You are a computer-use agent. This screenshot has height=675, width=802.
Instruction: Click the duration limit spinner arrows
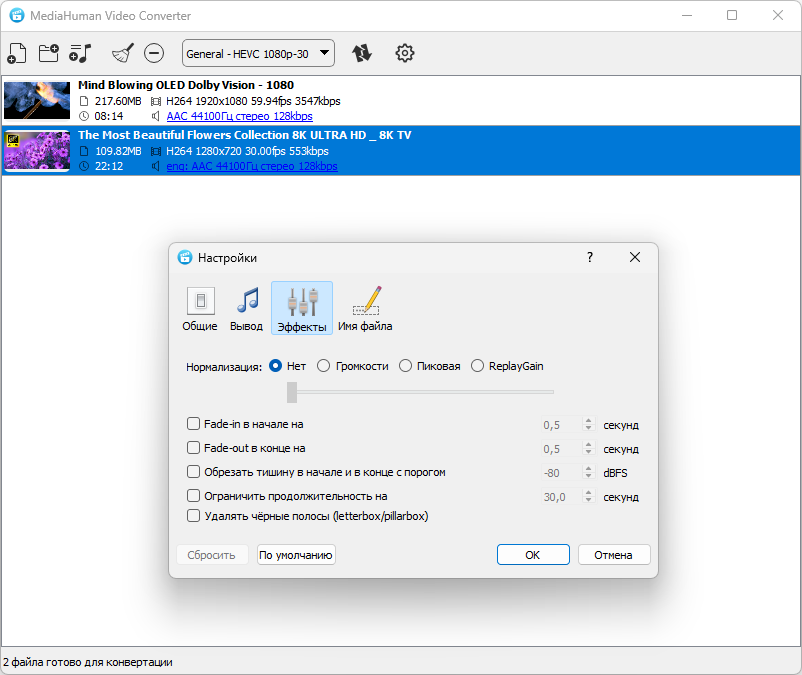[589, 497]
